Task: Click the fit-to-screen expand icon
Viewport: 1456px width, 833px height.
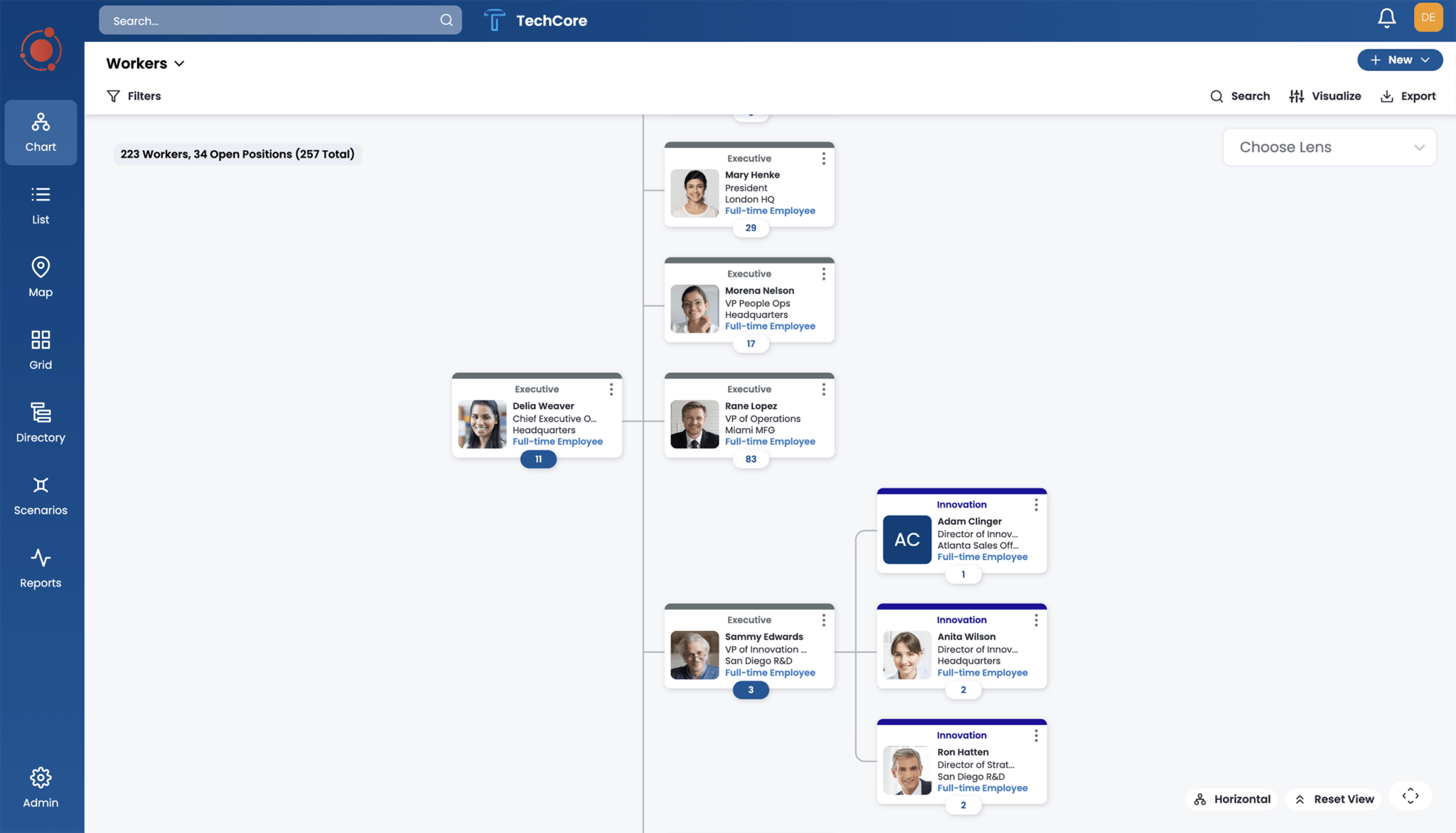Action: coord(1410,797)
